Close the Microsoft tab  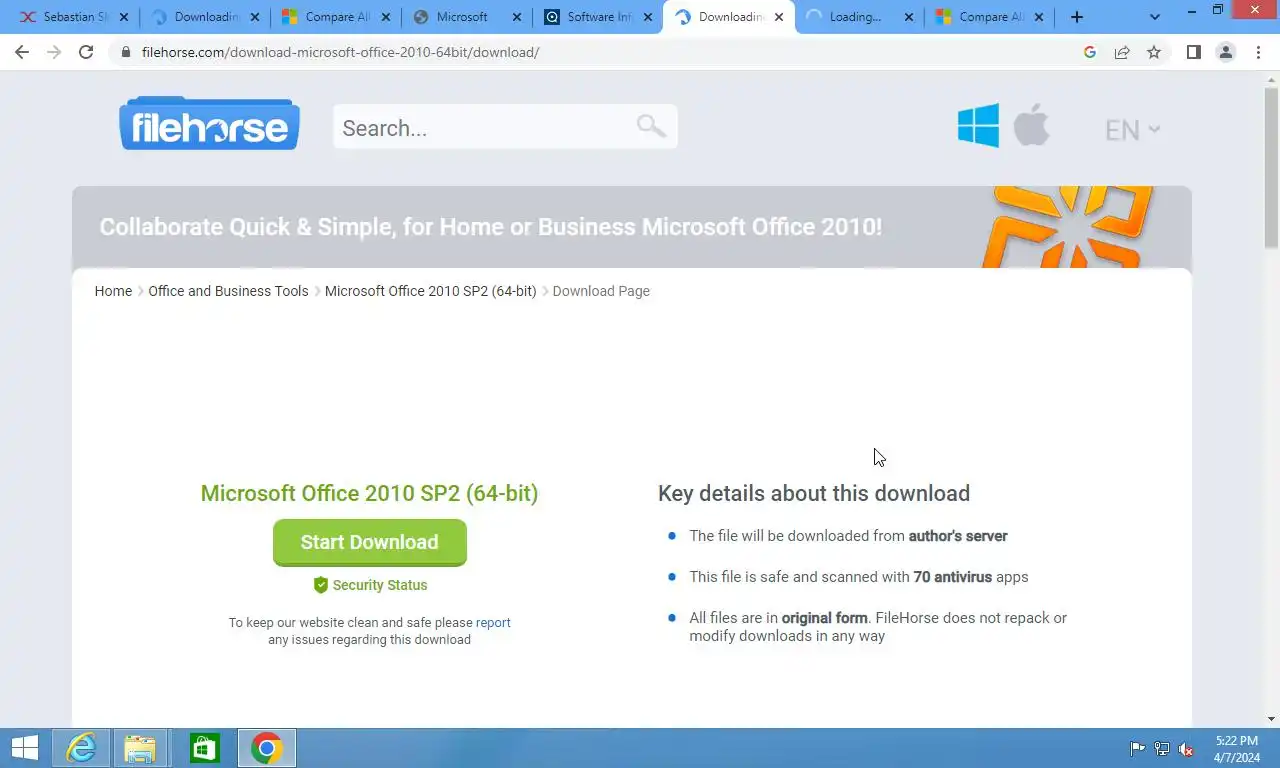(517, 17)
